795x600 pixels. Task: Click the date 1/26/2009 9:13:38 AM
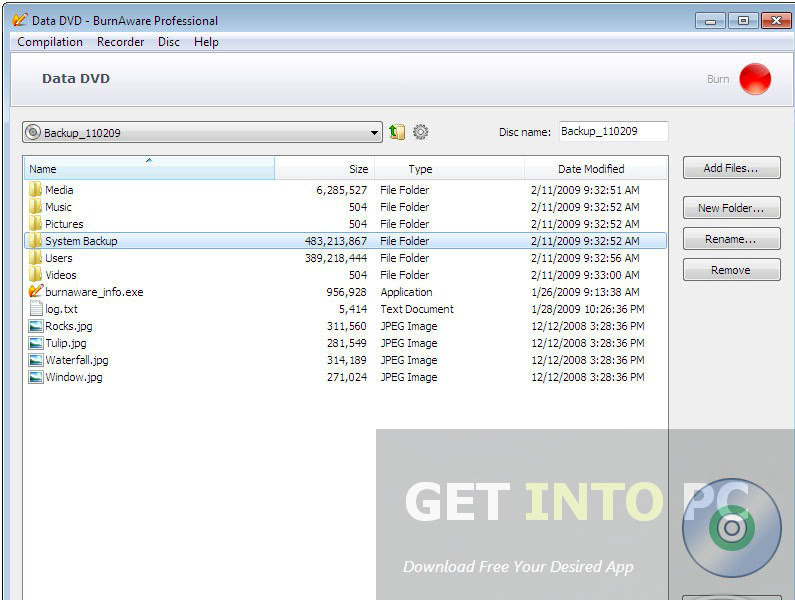[x=585, y=292]
